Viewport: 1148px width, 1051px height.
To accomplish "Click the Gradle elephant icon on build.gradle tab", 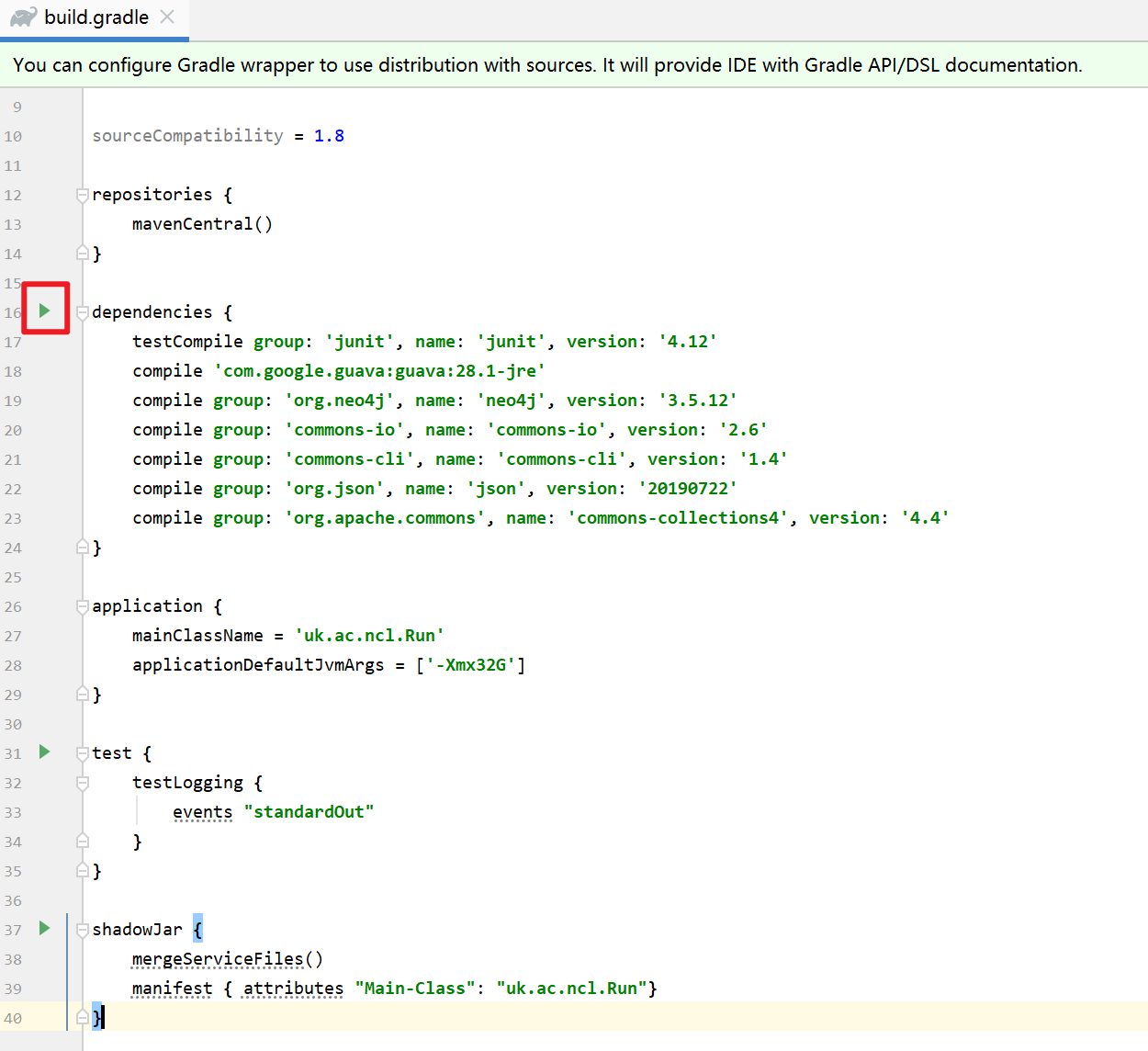I will pyautogui.click(x=23, y=17).
